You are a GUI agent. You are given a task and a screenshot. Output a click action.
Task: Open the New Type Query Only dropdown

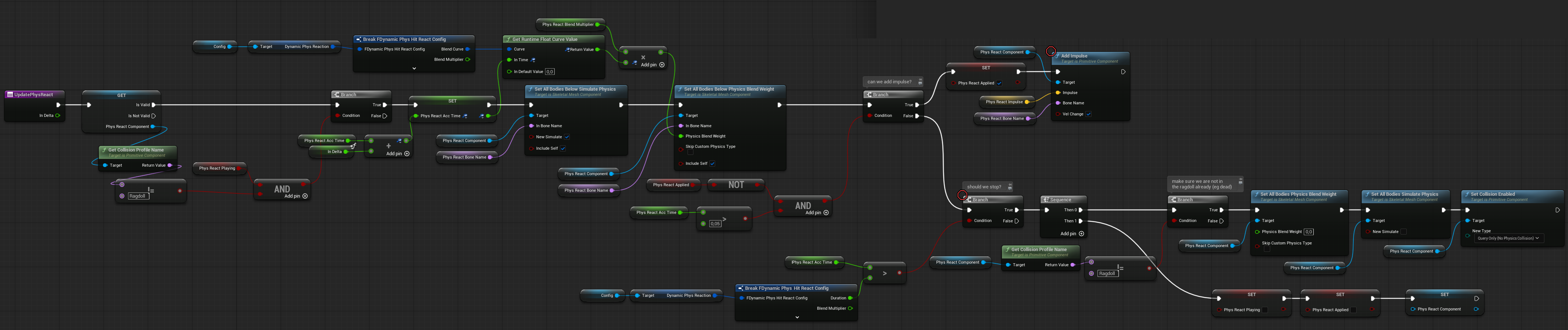pos(1508,238)
